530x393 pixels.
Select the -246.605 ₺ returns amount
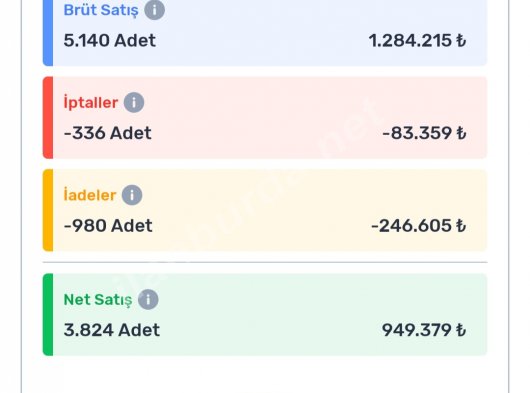click(419, 225)
